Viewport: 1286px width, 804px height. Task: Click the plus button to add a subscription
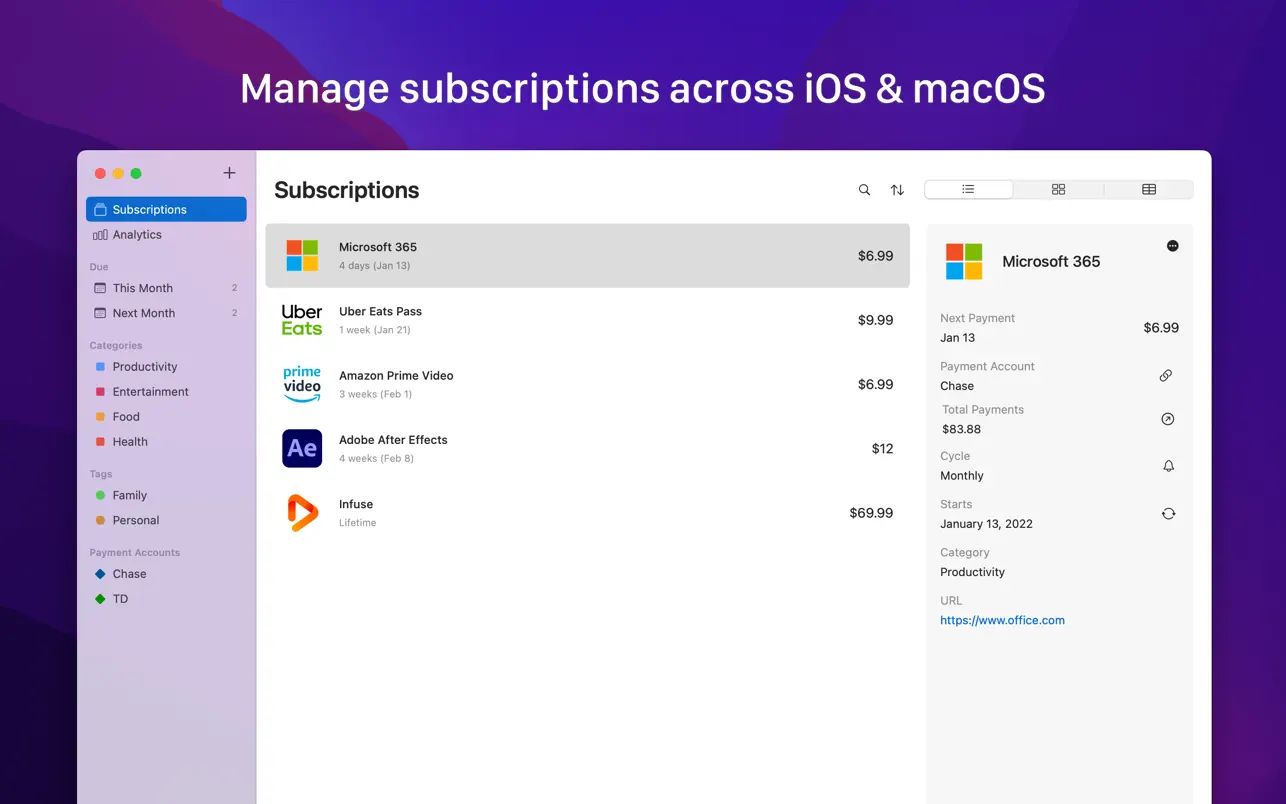229,172
